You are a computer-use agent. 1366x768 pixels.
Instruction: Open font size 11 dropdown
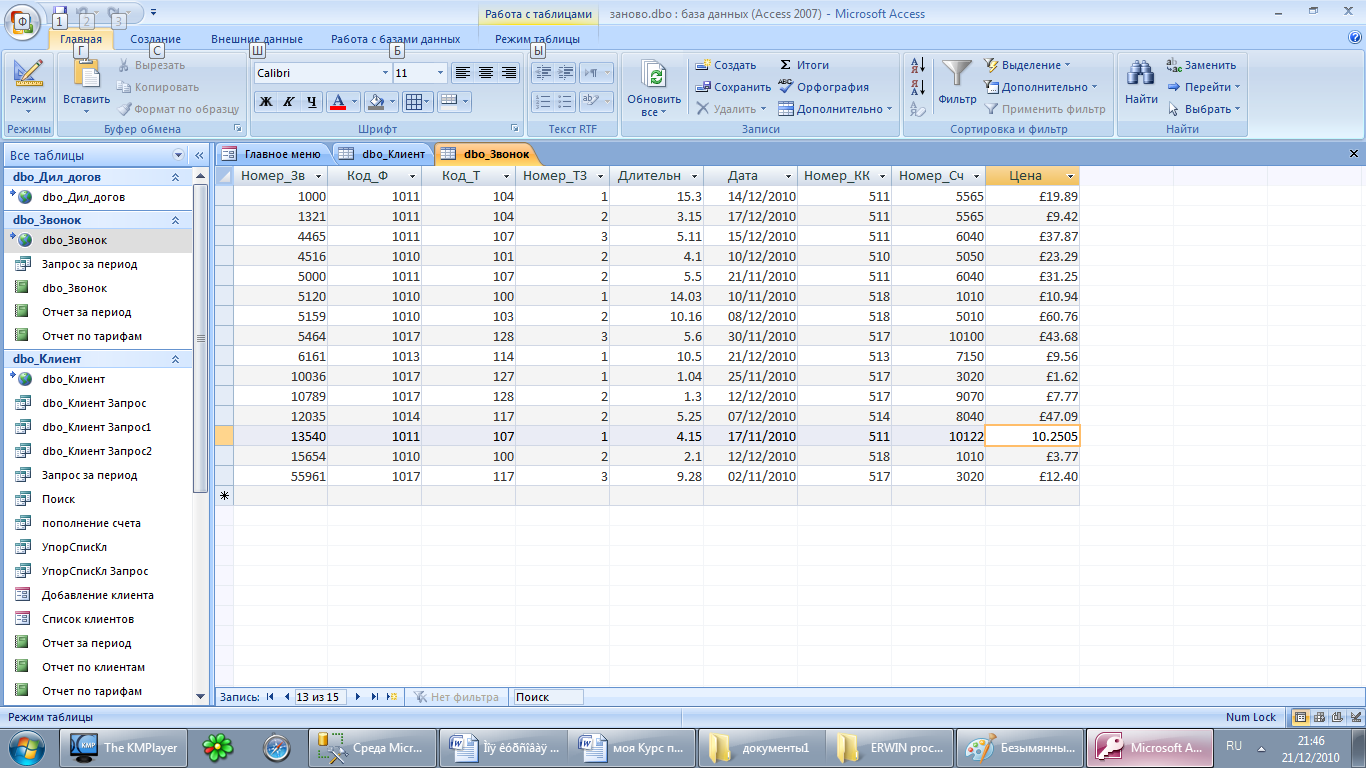point(440,73)
